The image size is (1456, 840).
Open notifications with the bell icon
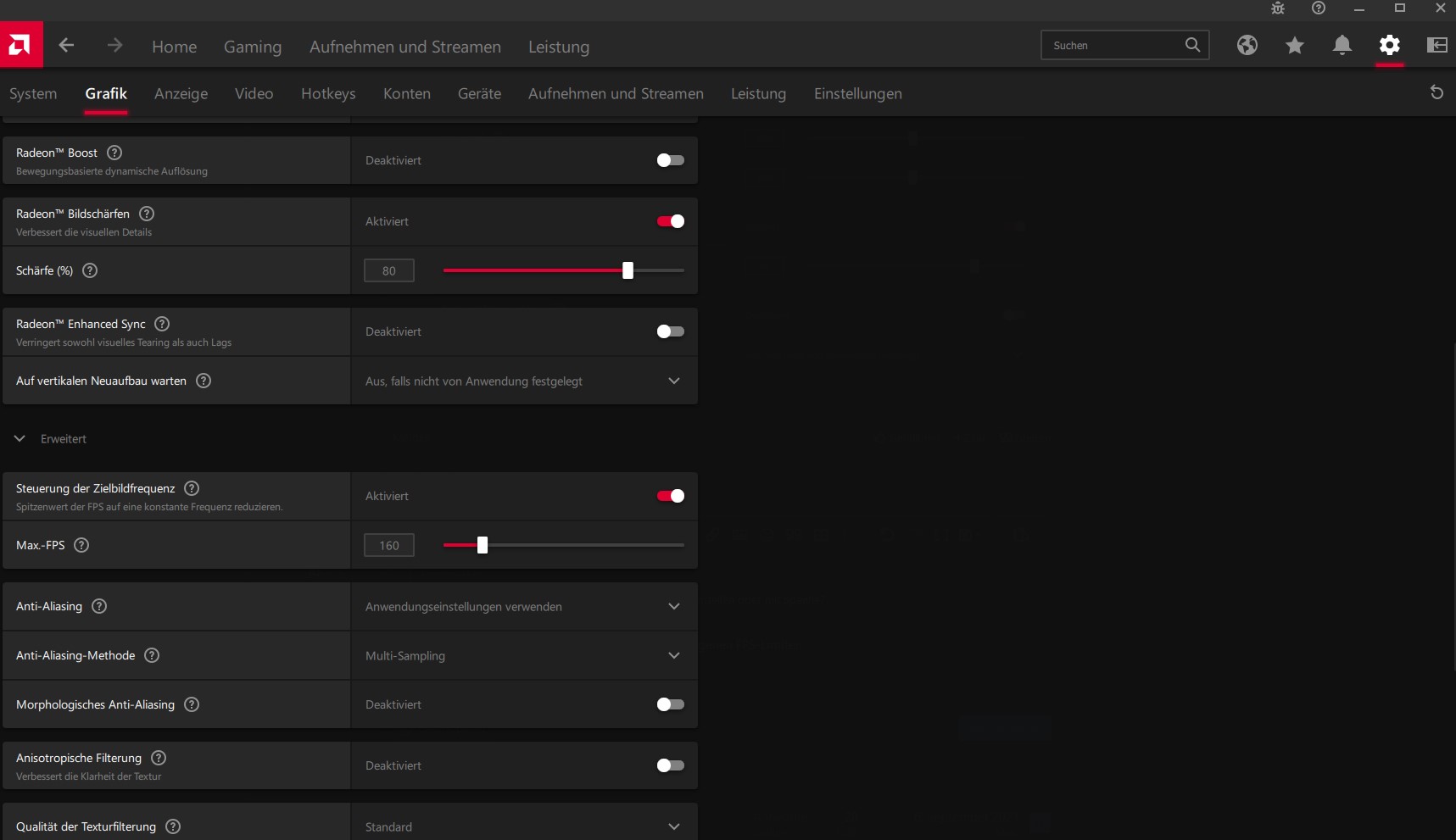pos(1342,46)
